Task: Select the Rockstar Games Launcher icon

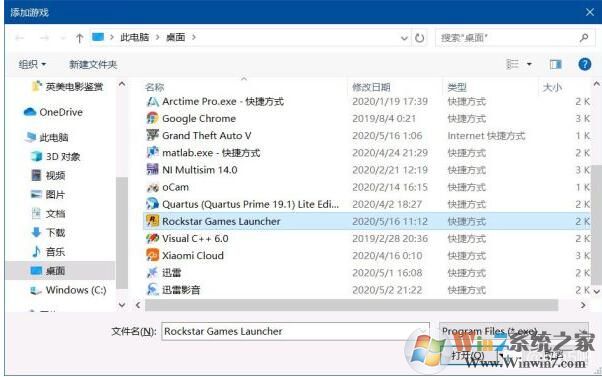Action: point(152,221)
